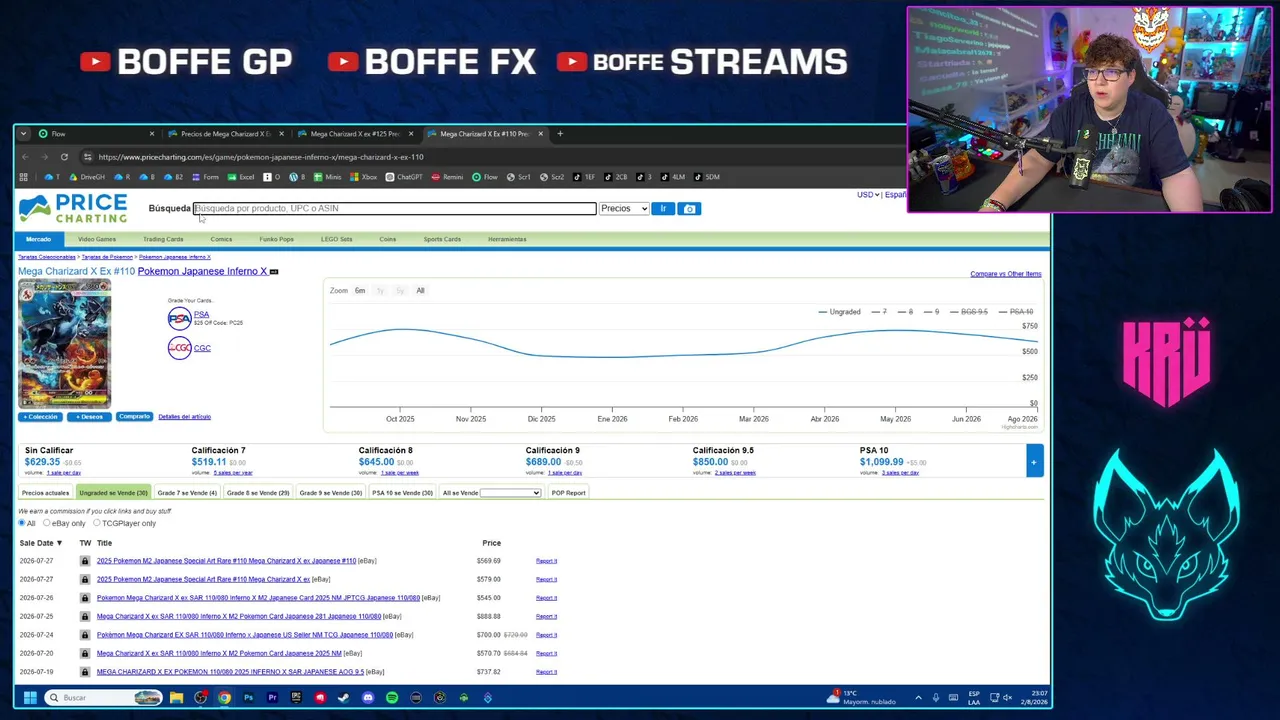Viewport: 1280px width, 720px height.
Task: Open Windows Start menu
Action: click(x=30, y=697)
